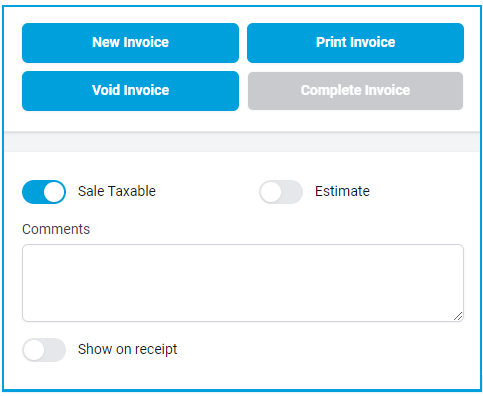Mark this sale as an estimate
483x396 pixels.
281,192
